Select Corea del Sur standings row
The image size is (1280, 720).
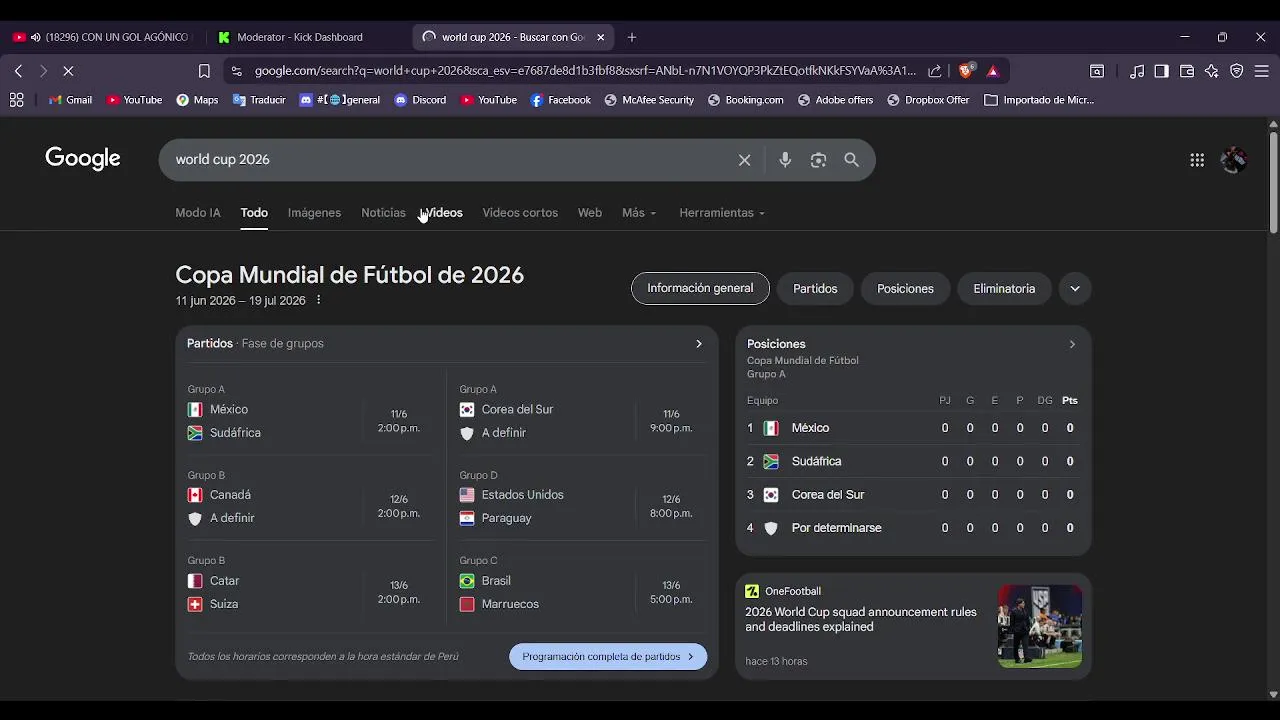click(913, 495)
